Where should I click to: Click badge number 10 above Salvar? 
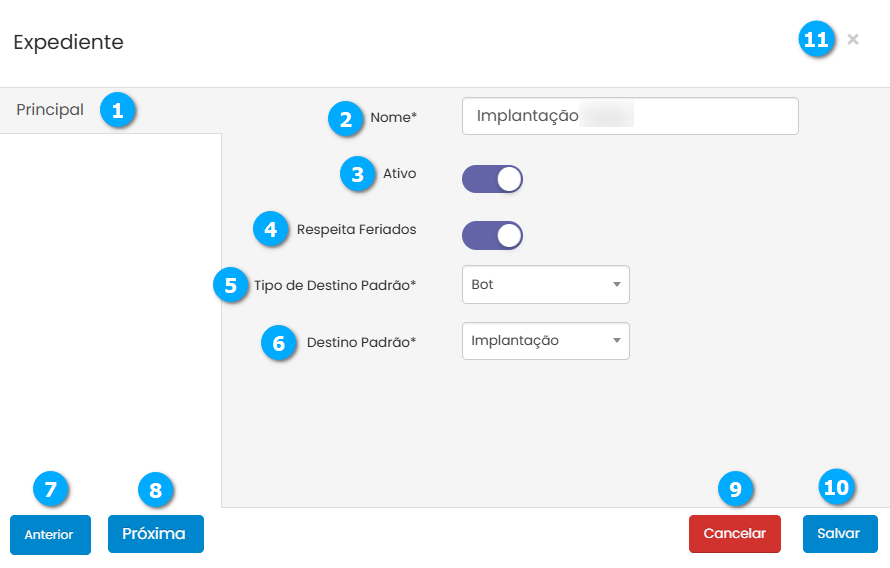836,488
